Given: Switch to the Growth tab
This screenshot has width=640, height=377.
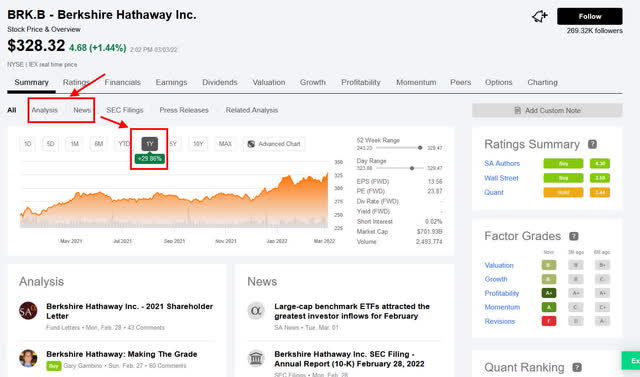Looking at the screenshot, I should point(313,82).
